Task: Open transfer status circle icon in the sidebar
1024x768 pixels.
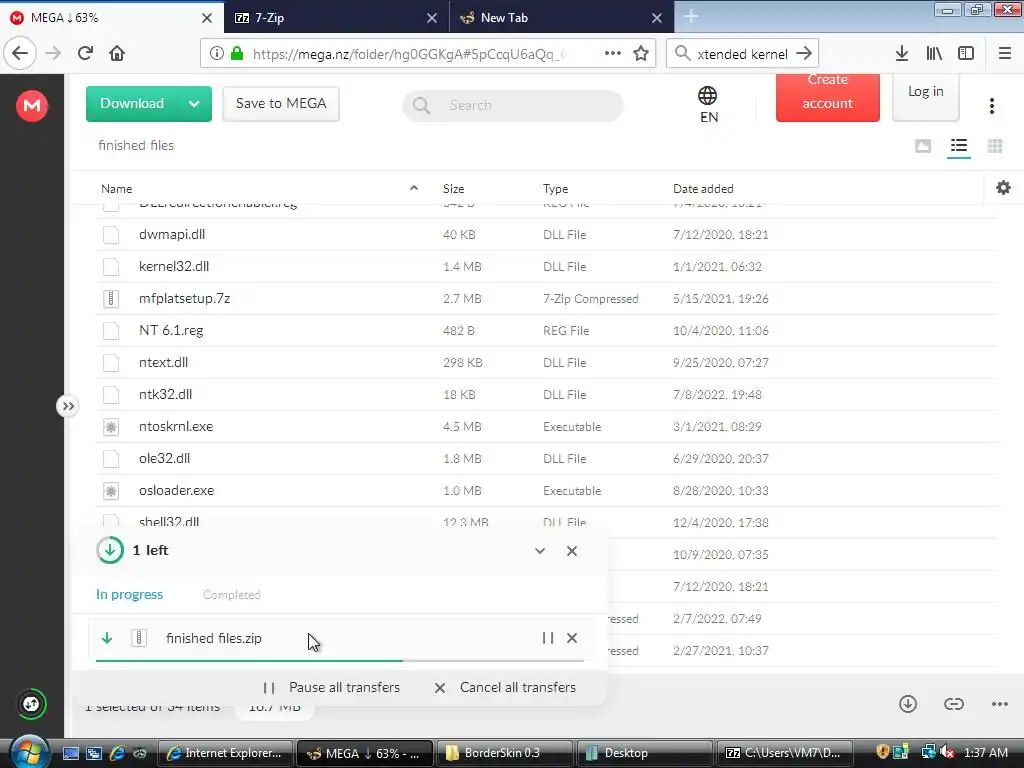Action: pos(31,704)
